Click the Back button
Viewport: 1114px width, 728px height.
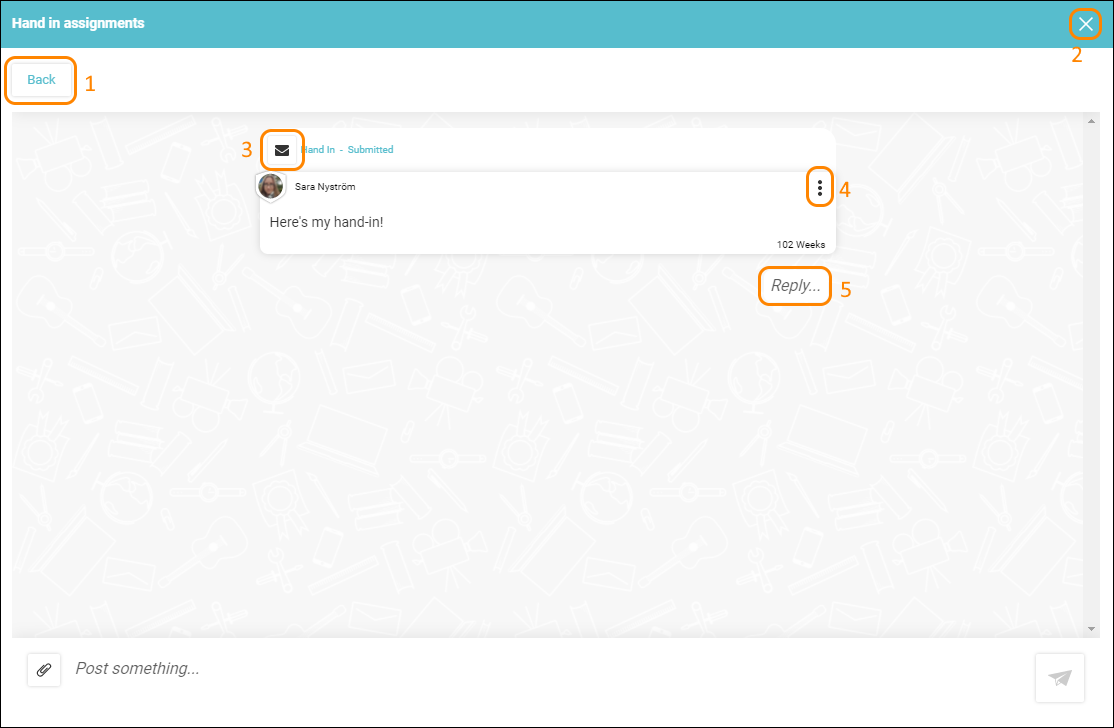click(41, 80)
